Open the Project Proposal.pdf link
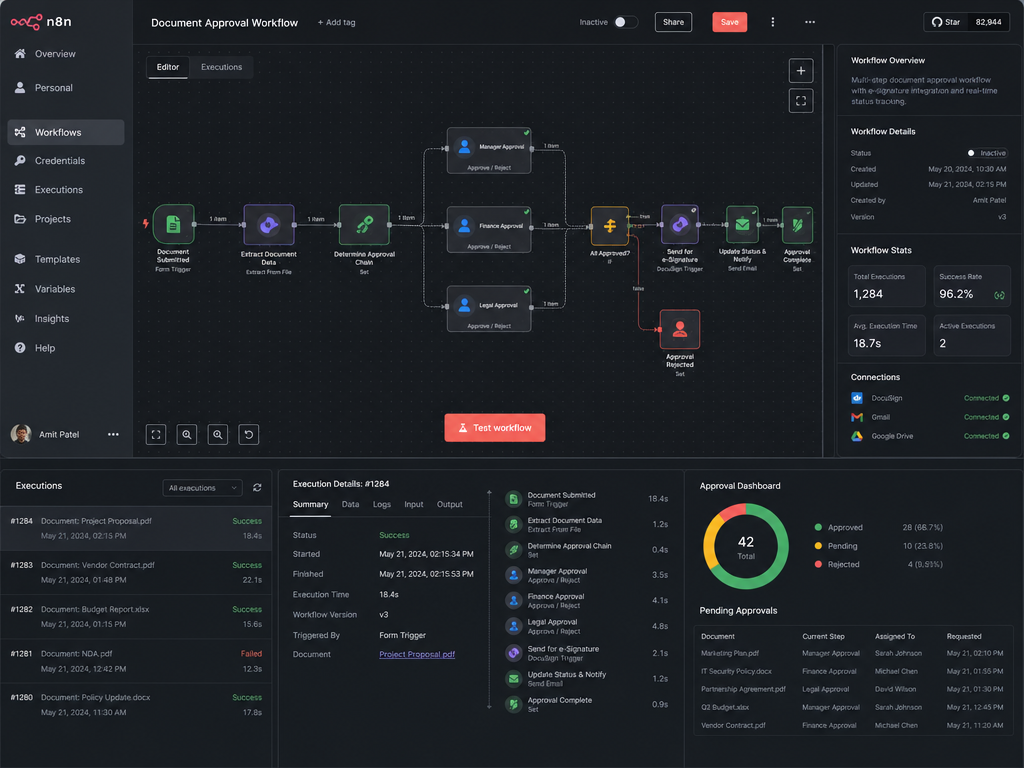 pyautogui.click(x=417, y=654)
